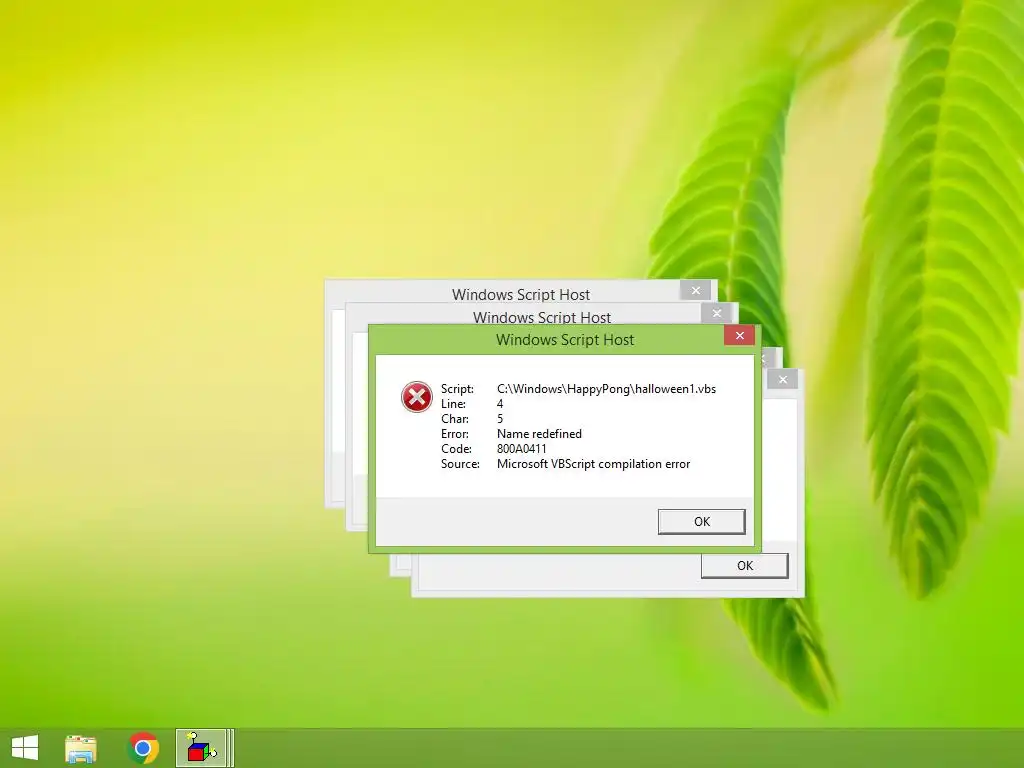This screenshot has height=768, width=1024.
Task: Open File Explorer from the taskbar
Action: tap(80, 748)
